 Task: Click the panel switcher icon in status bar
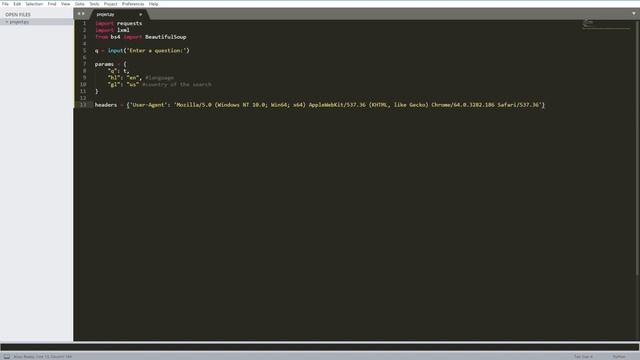7,356
